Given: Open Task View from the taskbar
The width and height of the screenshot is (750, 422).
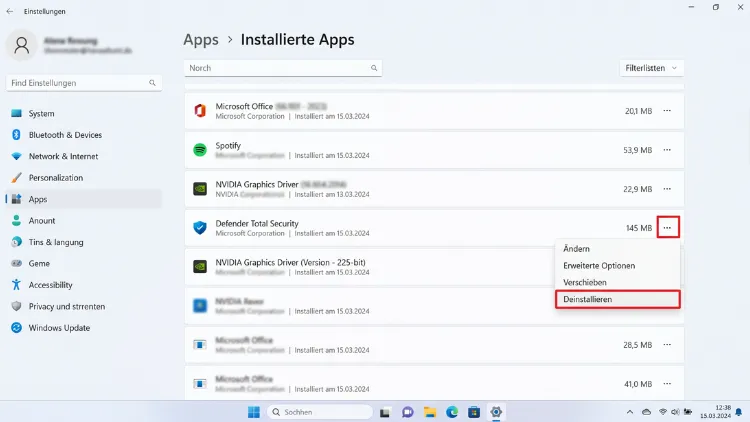Looking at the screenshot, I should (x=385, y=412).
